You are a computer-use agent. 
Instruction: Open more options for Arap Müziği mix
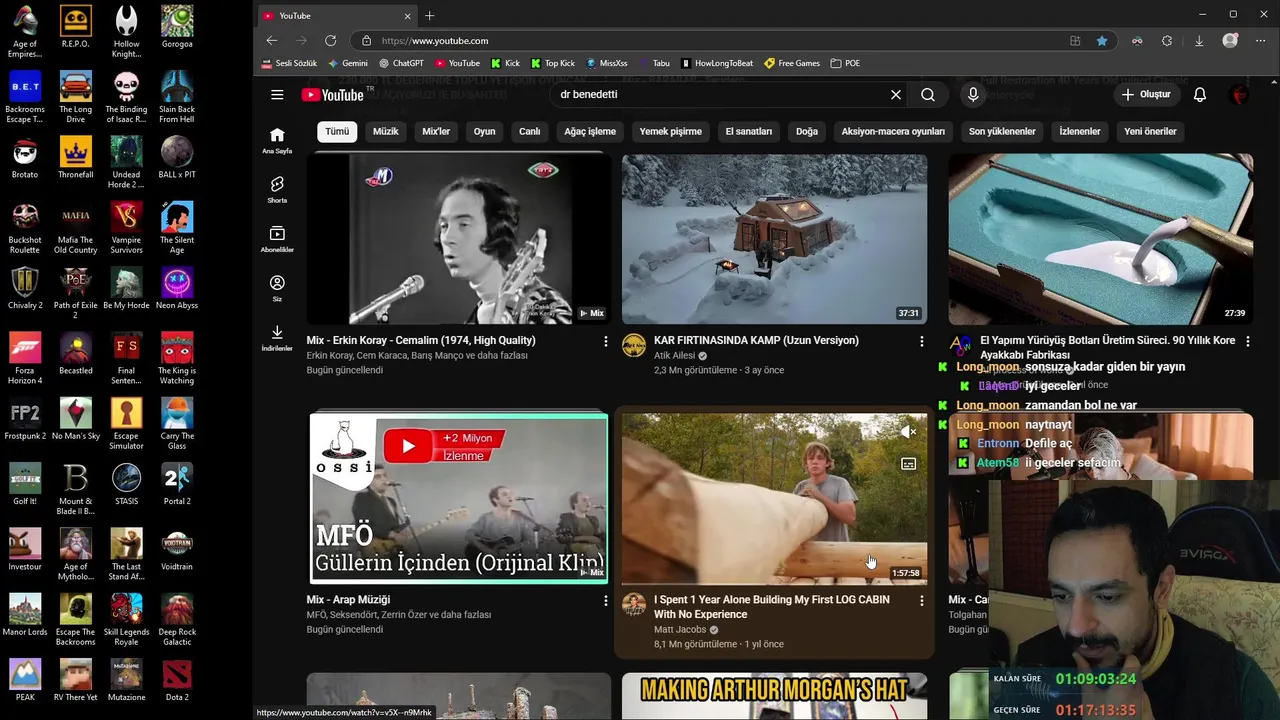(x=605, y=601)
